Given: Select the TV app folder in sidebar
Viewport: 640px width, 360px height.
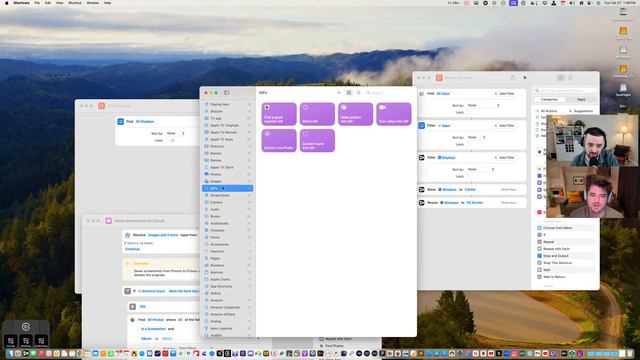Looking at the screenshot, I should tap(228, 118).
